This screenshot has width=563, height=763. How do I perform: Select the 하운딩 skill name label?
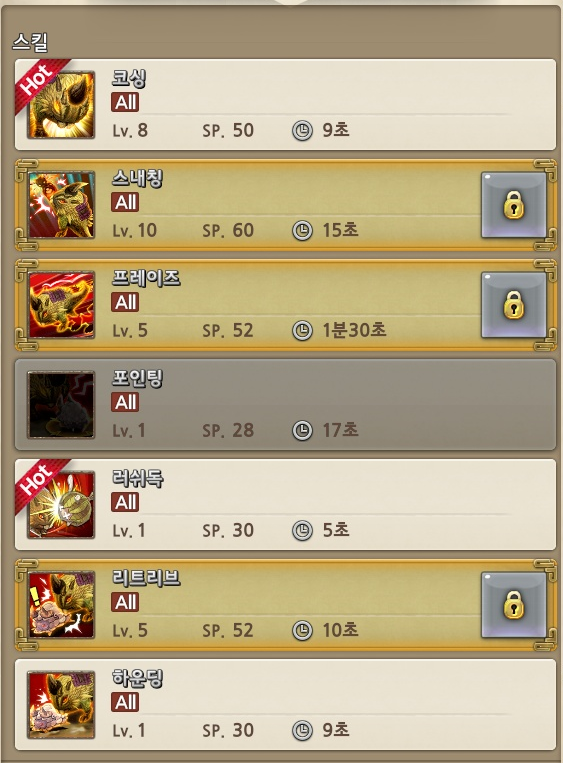(137, 678)
